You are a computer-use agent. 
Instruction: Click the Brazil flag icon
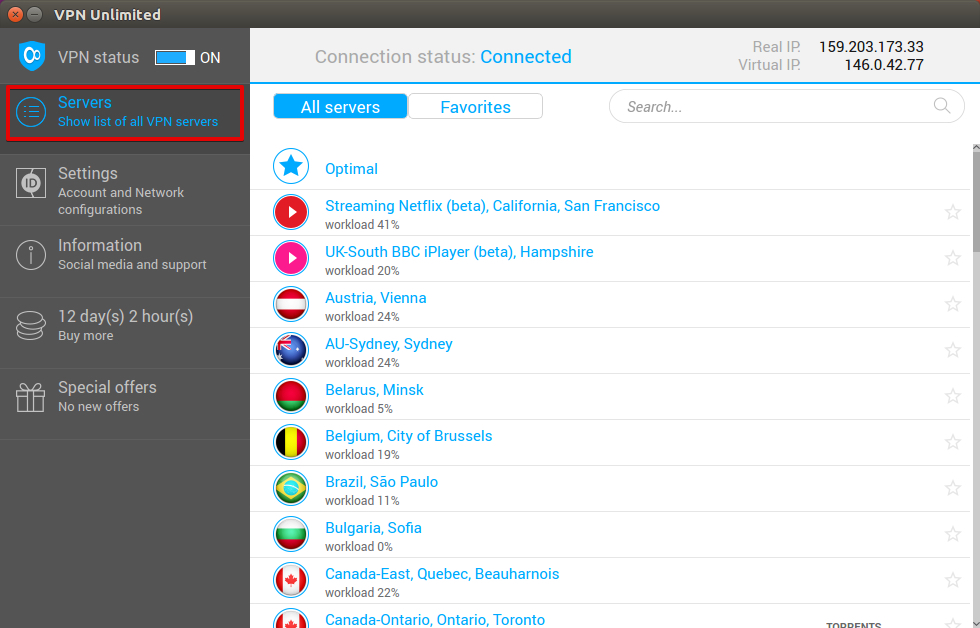point(291,488)
